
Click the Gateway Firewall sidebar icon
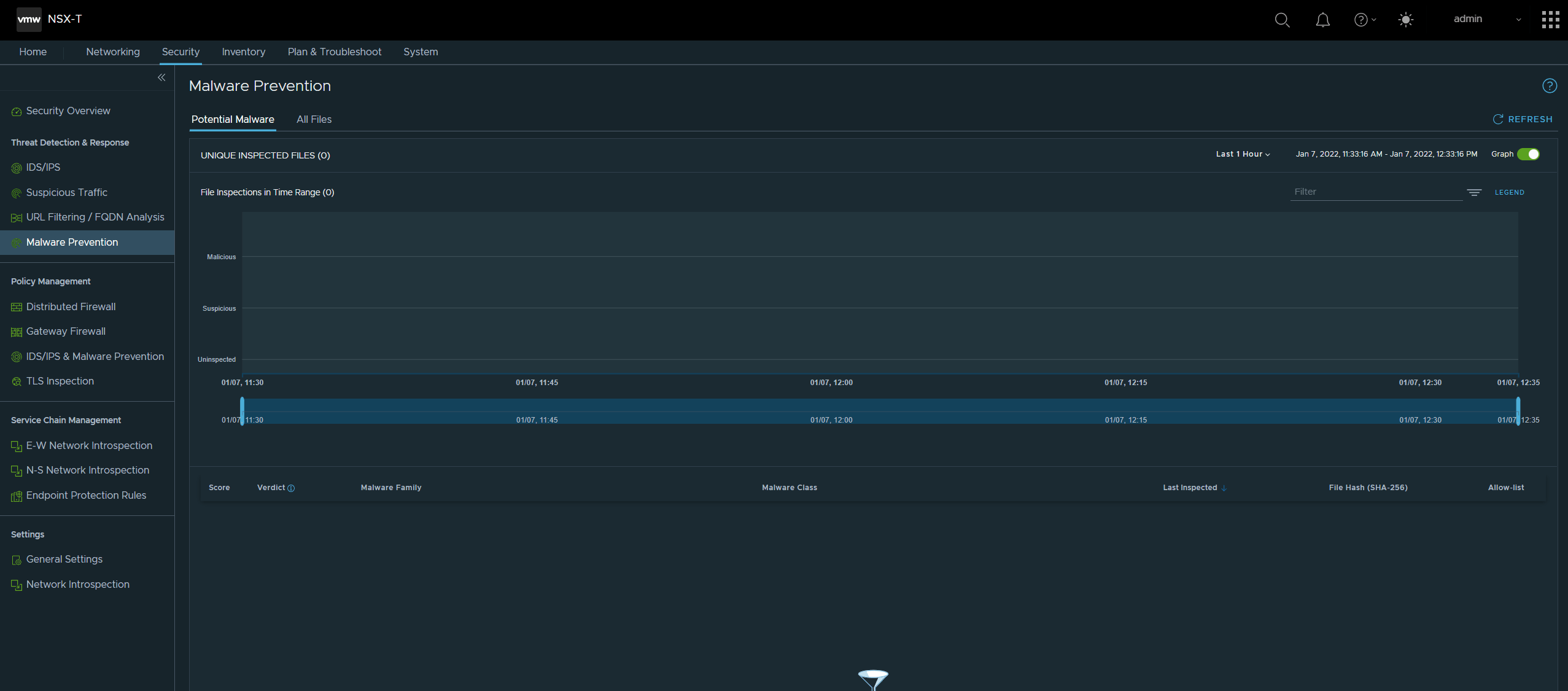pyautogui.click(x=17, y=332)
